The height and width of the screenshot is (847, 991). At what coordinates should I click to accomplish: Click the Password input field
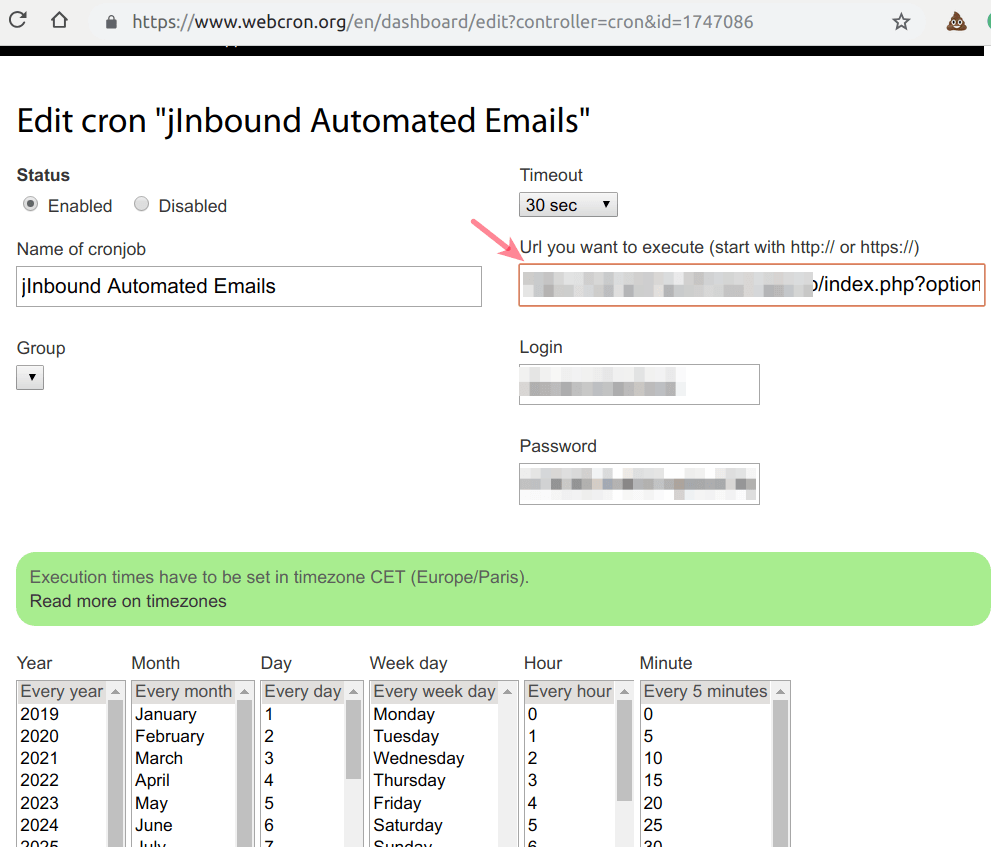click(639, 484)
